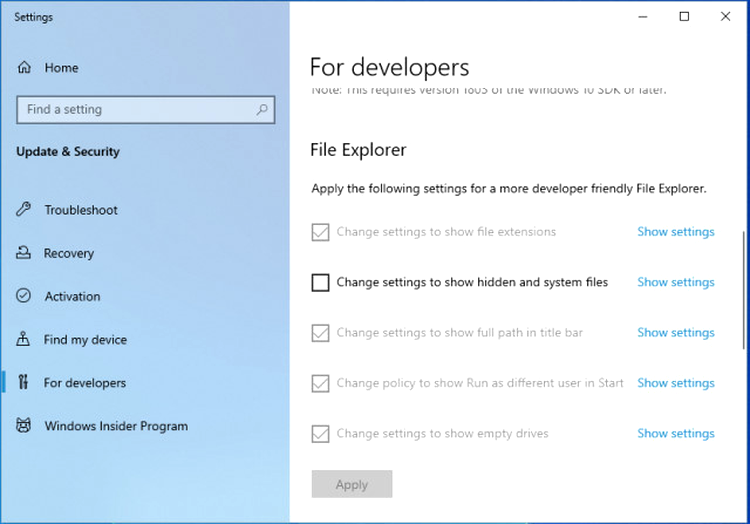Screen dimensions: 750x524
Task: Click the 'Apply the following settings' description text
Action: point(508,188)
